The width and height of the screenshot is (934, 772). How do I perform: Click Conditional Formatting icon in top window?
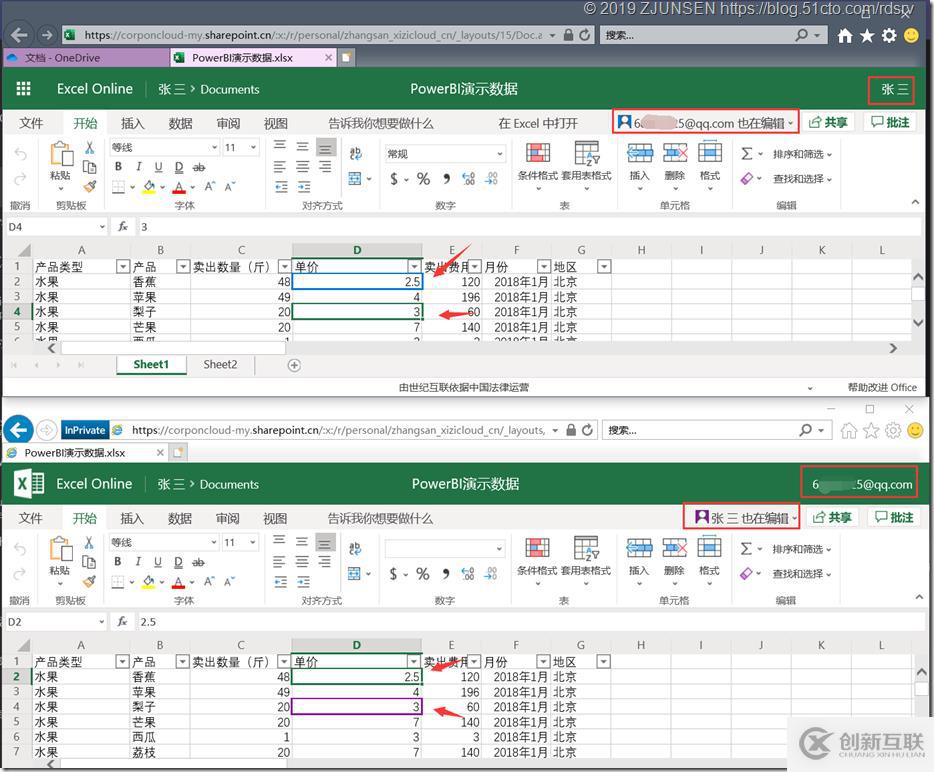point(537,153)
